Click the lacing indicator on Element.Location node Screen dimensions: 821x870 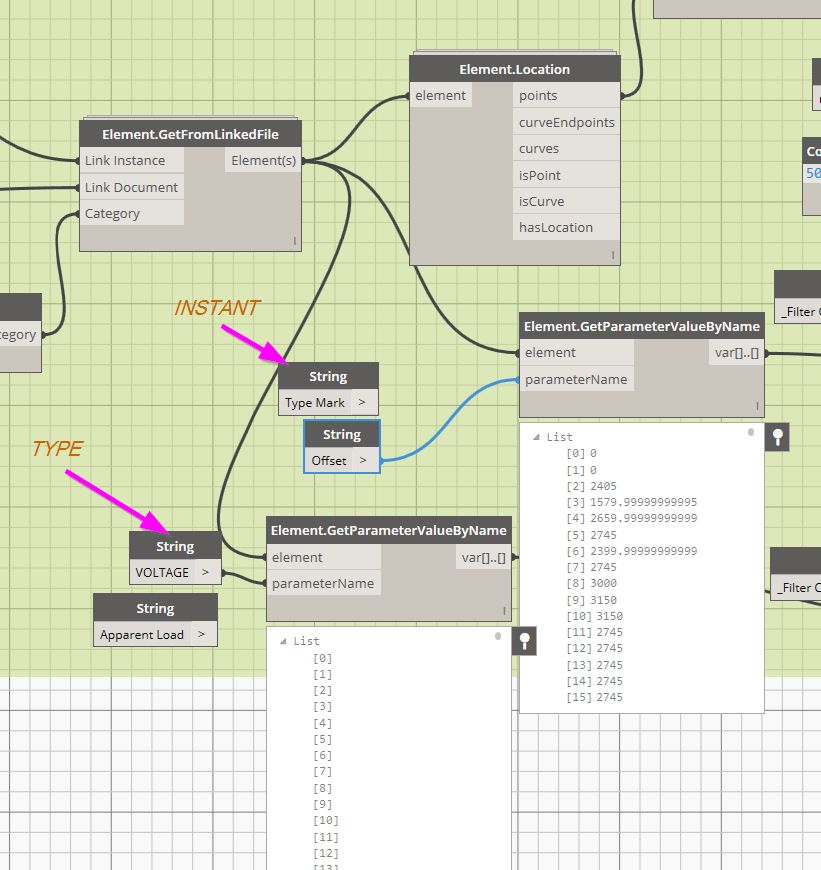pos(613,255)
